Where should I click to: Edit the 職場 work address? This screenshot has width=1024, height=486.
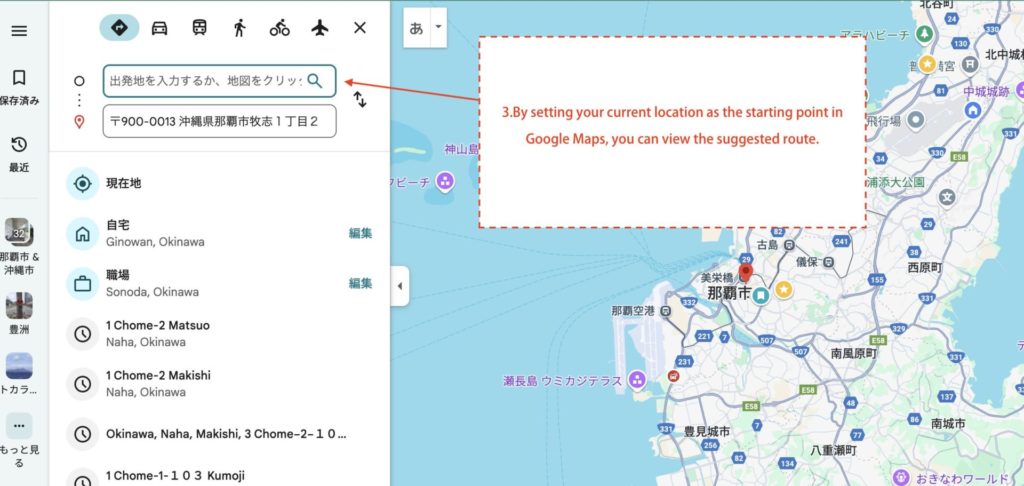click(360, 283)
